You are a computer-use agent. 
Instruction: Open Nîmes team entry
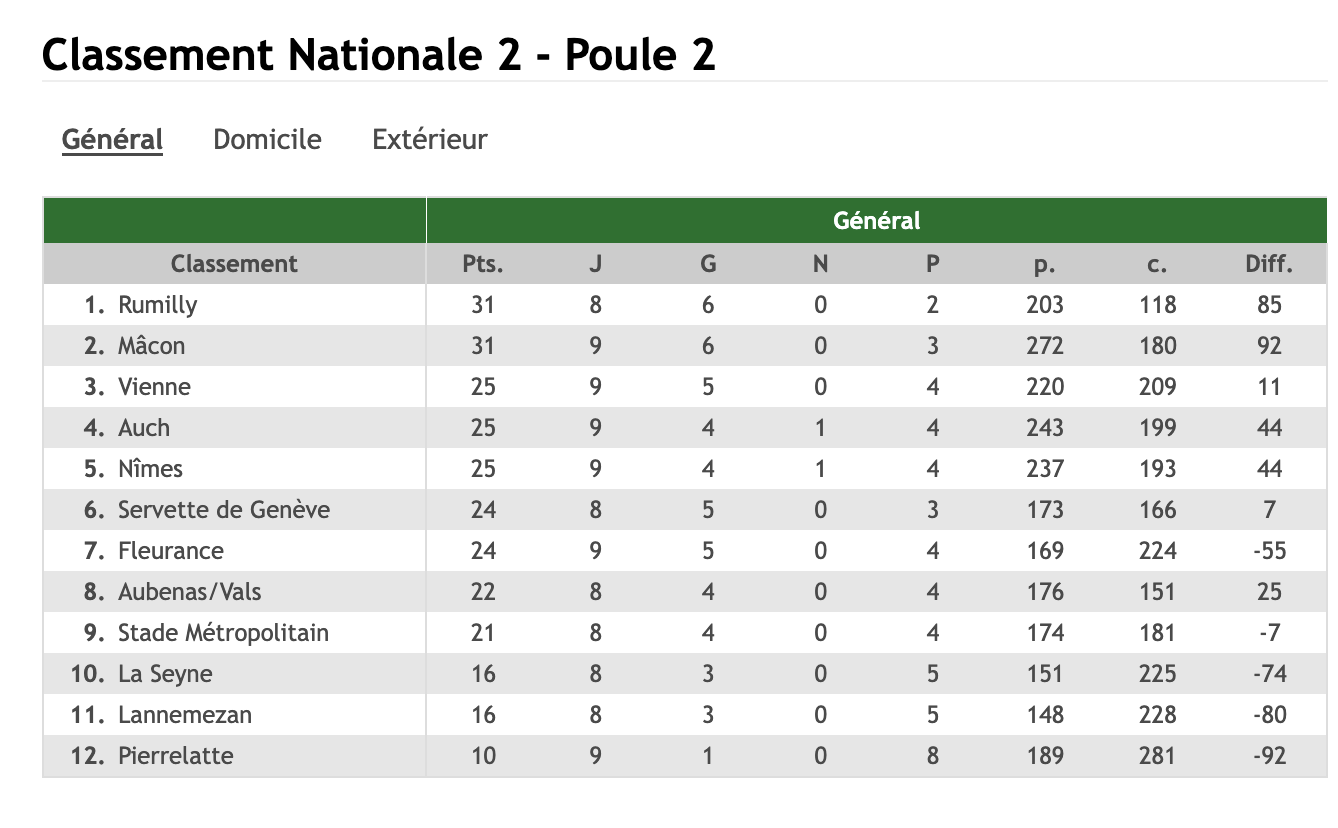(x=150, y=469)
